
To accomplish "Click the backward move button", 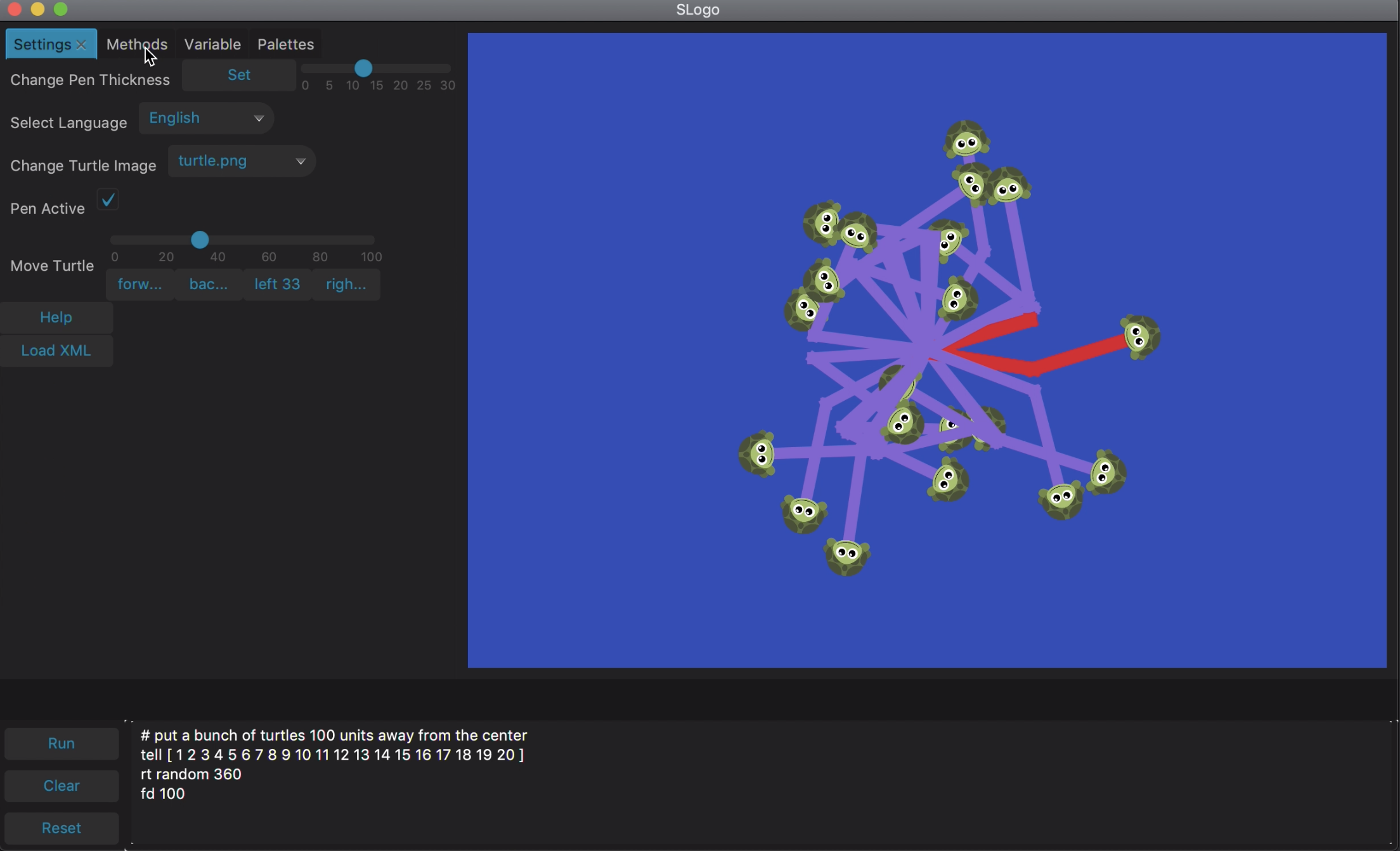I will (209, 284).
